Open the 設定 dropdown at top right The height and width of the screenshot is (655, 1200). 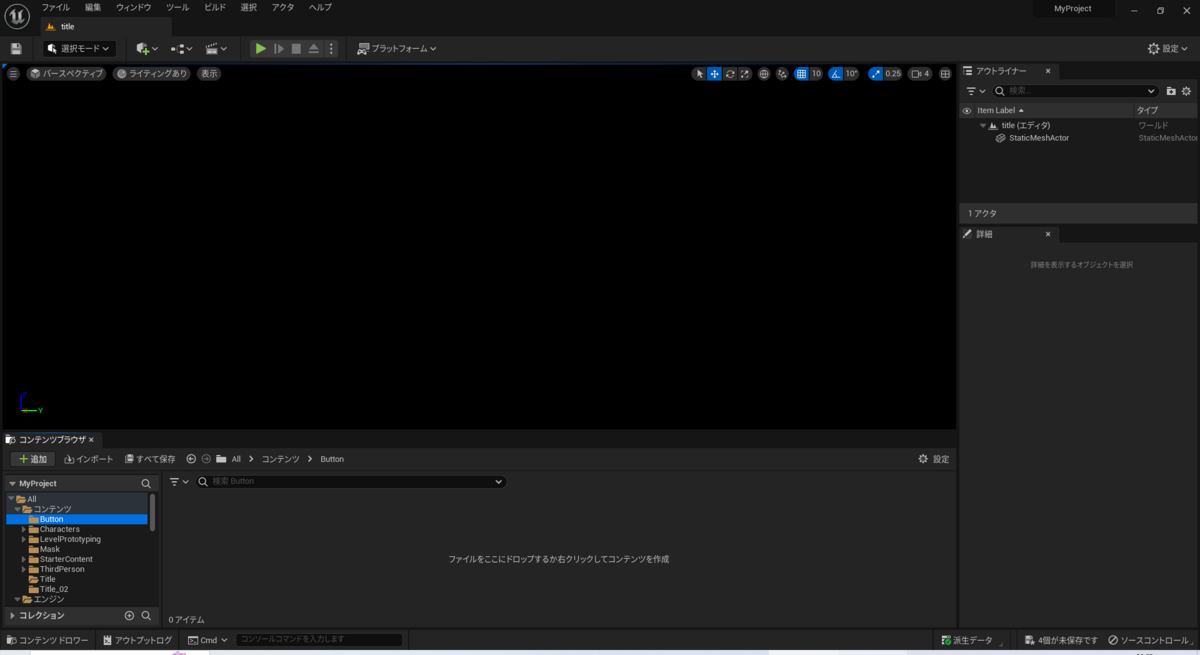coord(1169,48)
